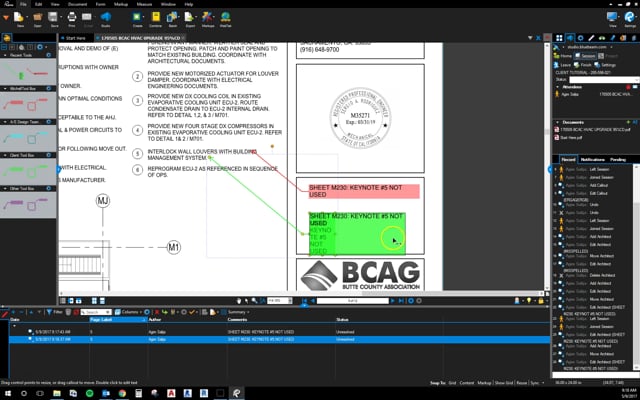The height and width of the screenshot is (400, 640).
Task: Collapse the Documents section in Studio panel
Action: (x=558, y=122)
